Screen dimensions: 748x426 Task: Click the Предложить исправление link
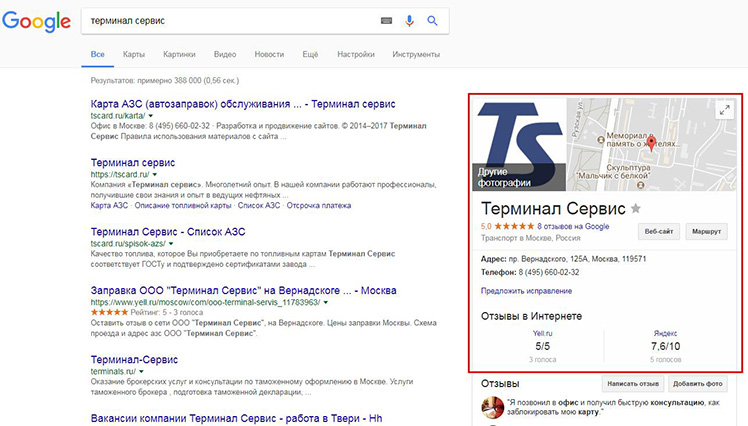[x=527, y=290]
